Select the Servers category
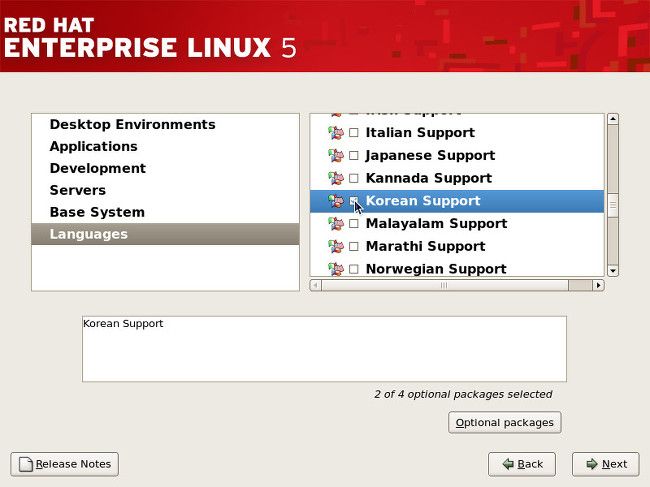650x487 pixels. coord(165,190)
